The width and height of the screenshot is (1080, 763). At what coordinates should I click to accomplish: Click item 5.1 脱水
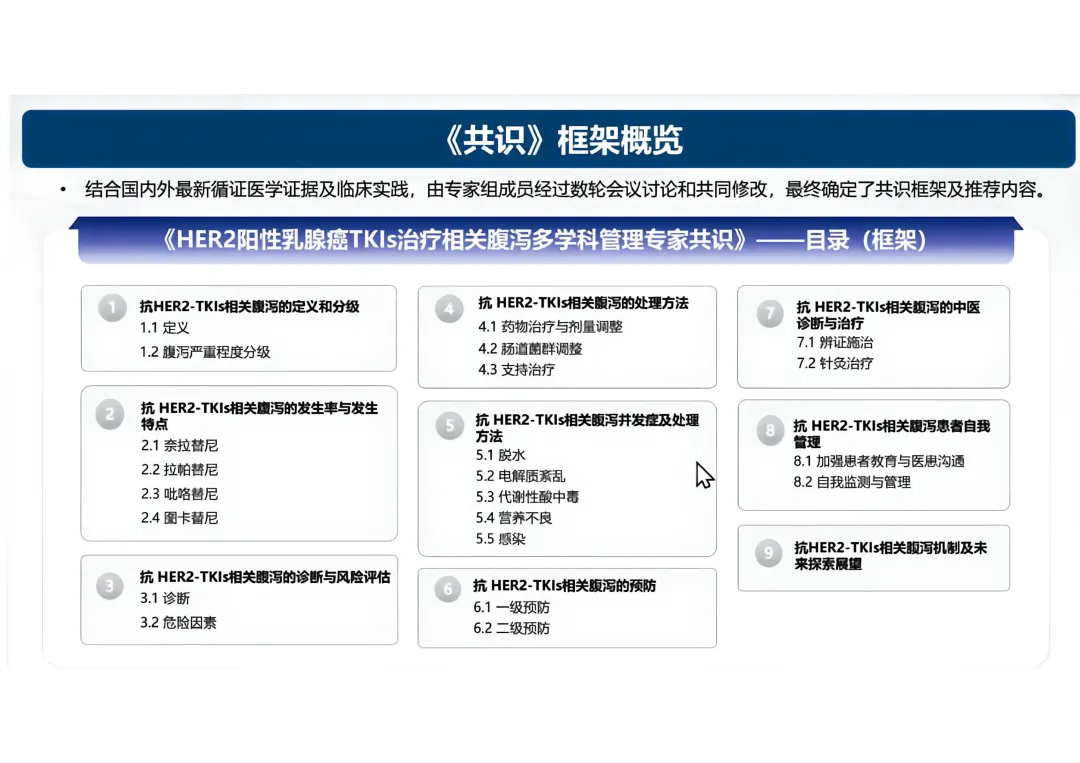tap(500, 455)
